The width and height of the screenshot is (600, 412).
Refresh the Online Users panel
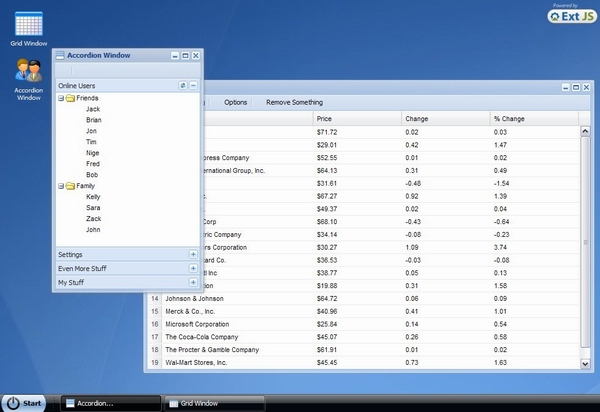click(183, 85)
